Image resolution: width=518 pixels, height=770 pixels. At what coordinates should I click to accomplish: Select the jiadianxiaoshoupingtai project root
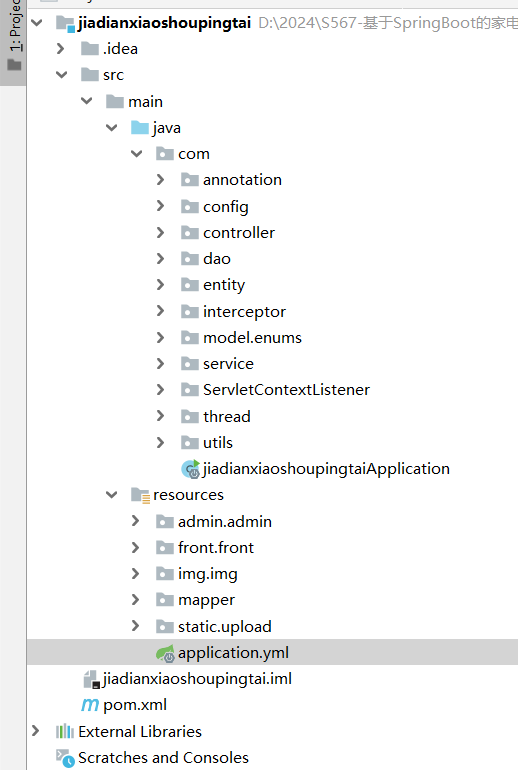pos(164,23)
